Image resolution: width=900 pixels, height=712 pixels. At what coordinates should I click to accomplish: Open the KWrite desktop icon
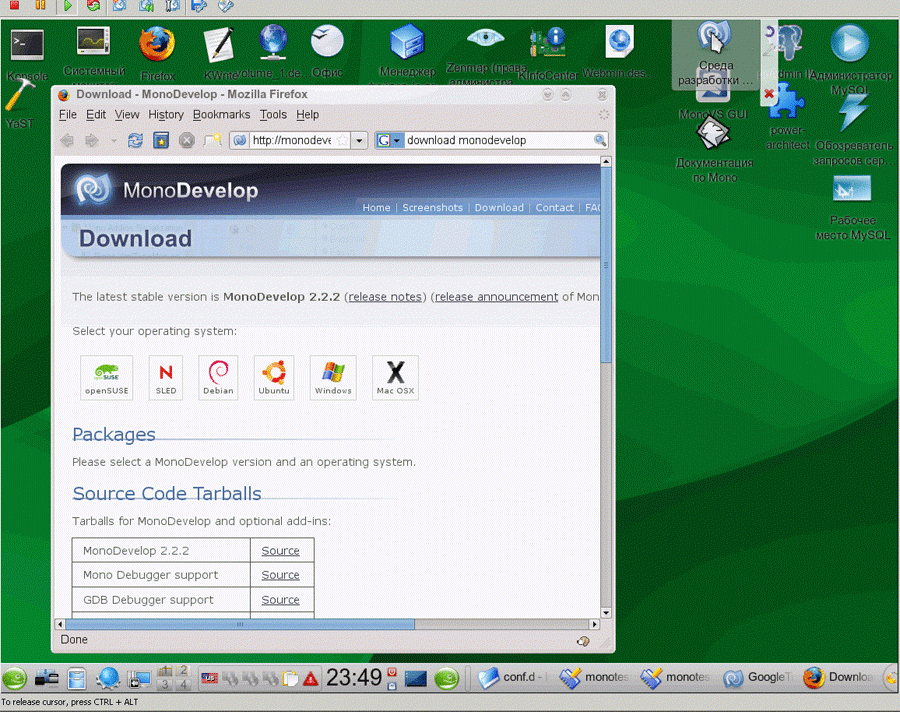pos(219,45)
